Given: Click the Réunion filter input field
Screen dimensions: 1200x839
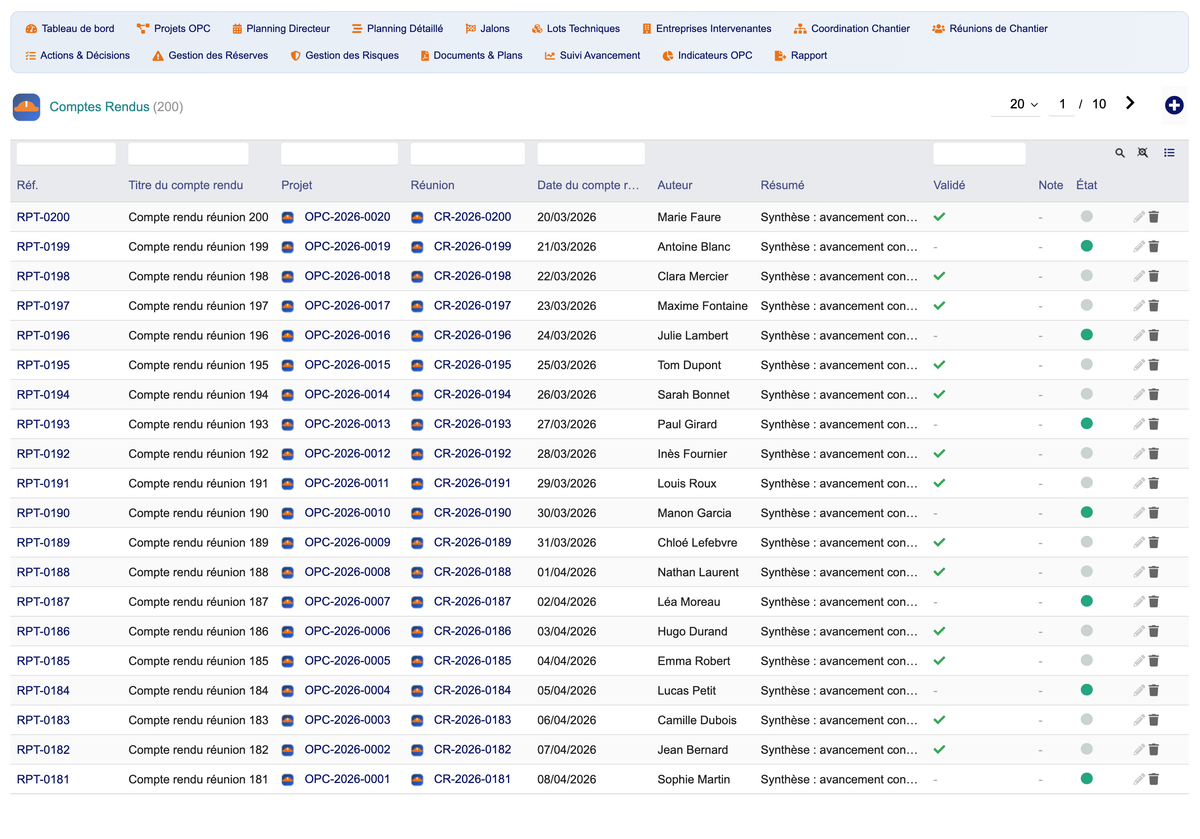Looking at the screenshot, I should (x=467, y=154).
